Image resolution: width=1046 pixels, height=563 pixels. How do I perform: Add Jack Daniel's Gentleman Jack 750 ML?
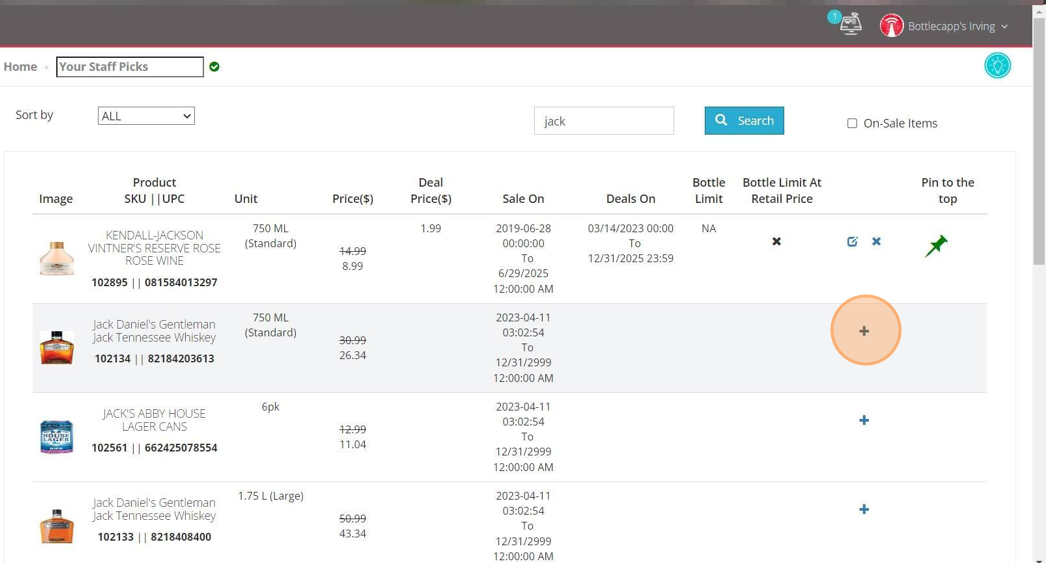[x=864, y=331]
